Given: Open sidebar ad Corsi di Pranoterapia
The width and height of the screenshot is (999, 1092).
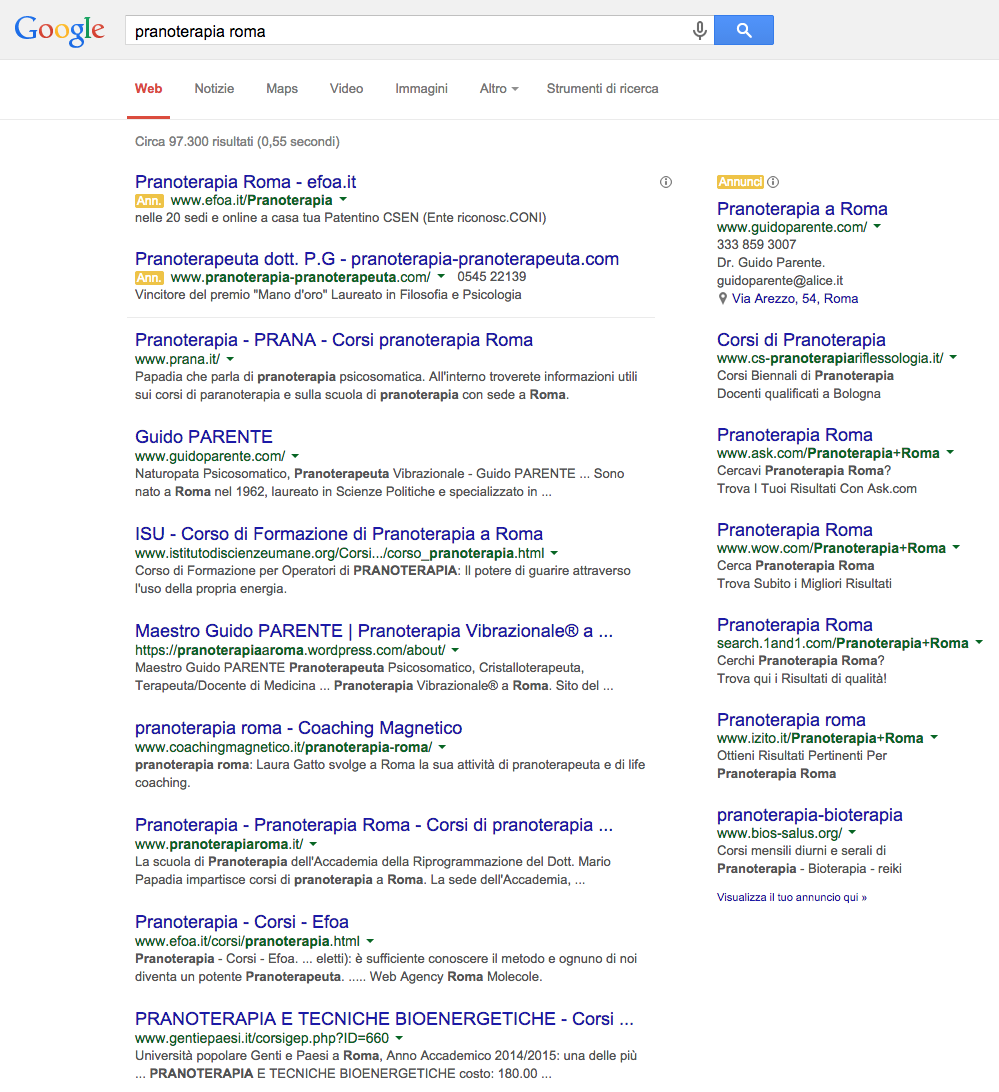Looking at the screenshot, I should 801,340.
